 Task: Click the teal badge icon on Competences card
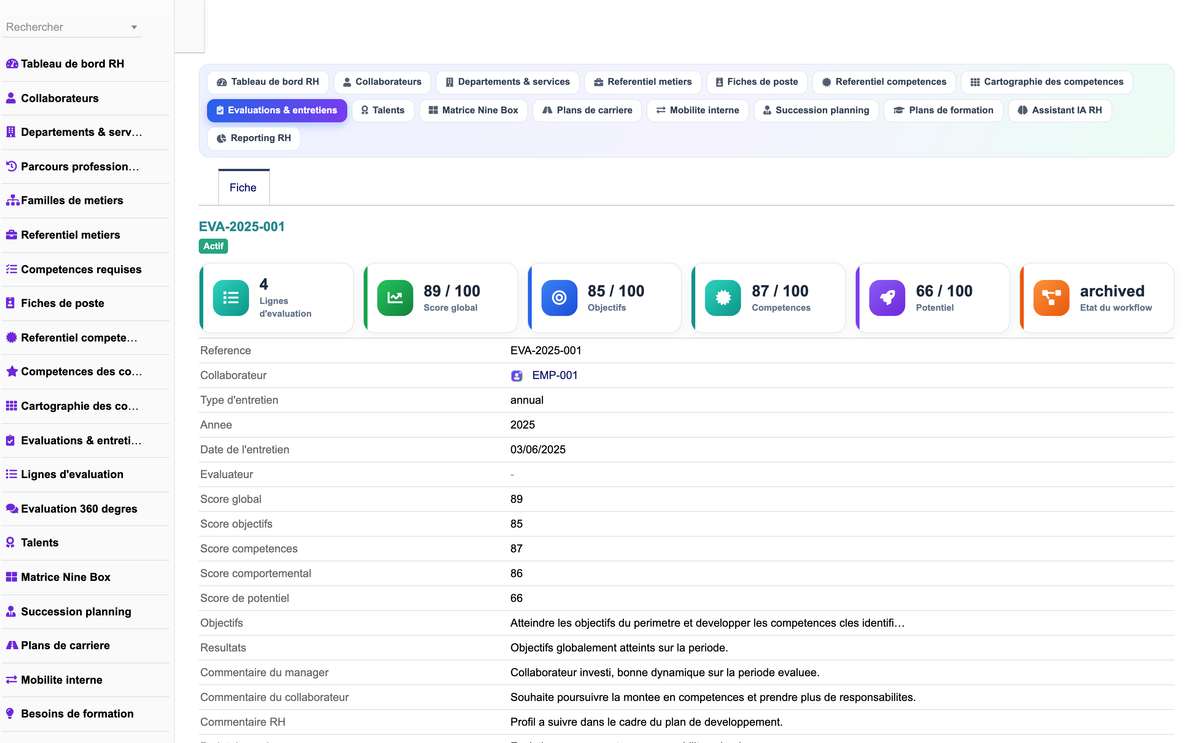tap(723, 298)
